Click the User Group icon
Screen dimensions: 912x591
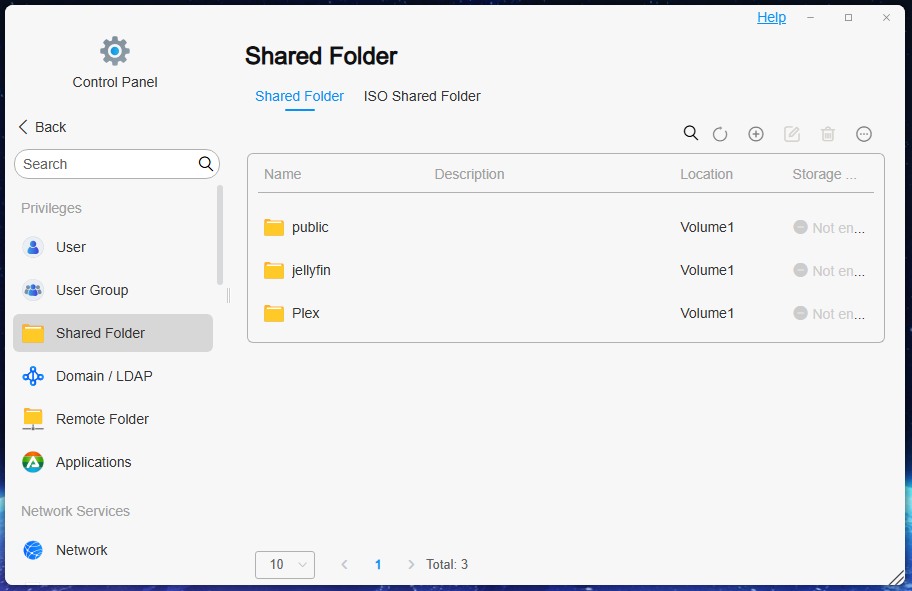point(33,290)
